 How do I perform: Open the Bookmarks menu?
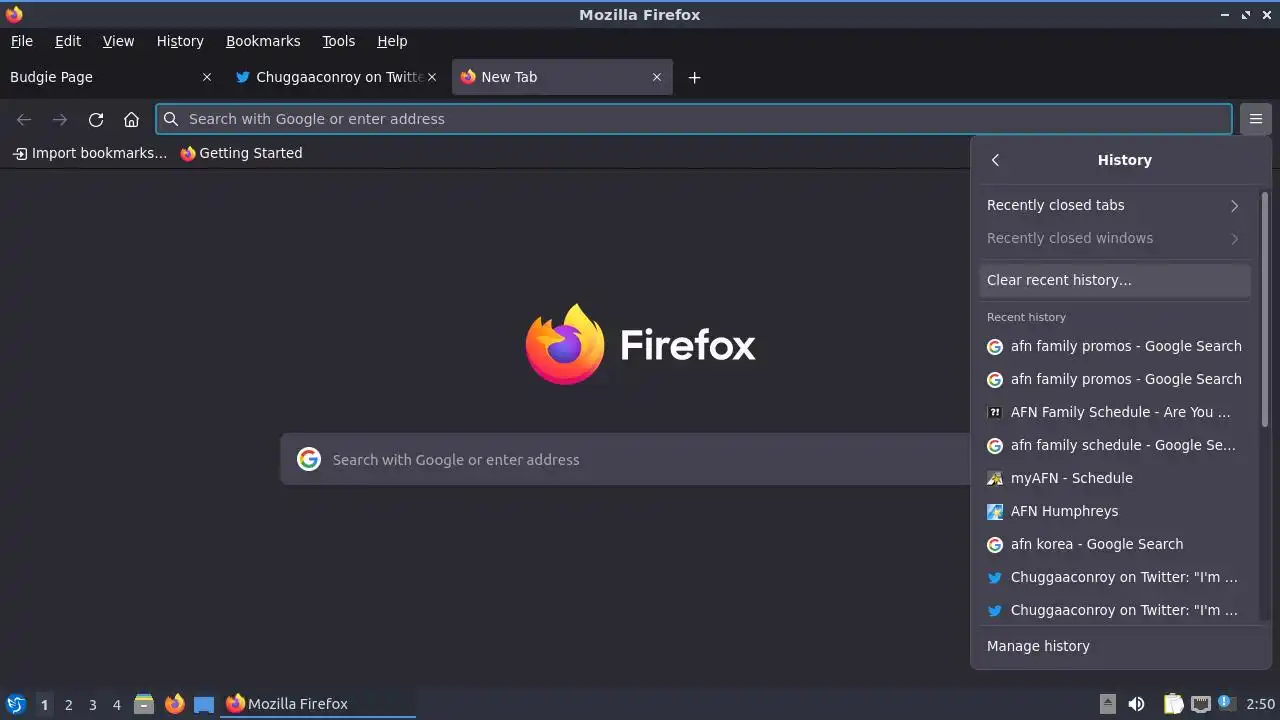(x=263, y=41)
